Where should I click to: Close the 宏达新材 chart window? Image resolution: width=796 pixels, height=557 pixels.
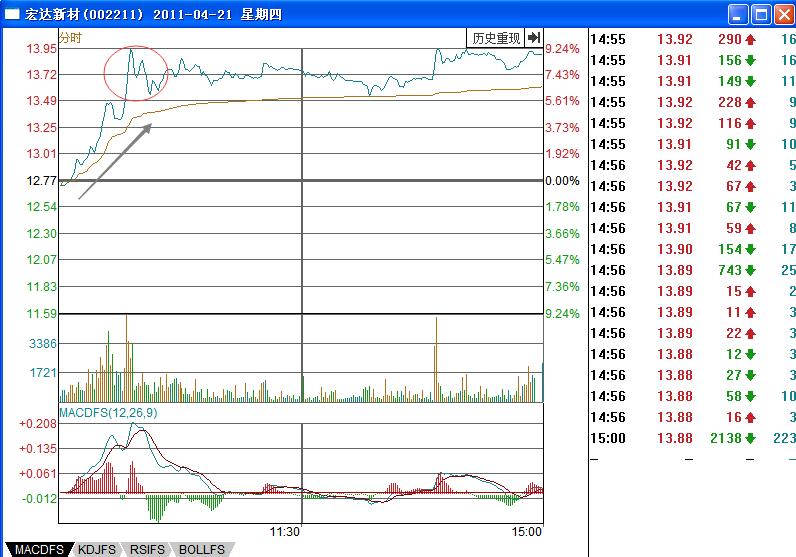782,14
